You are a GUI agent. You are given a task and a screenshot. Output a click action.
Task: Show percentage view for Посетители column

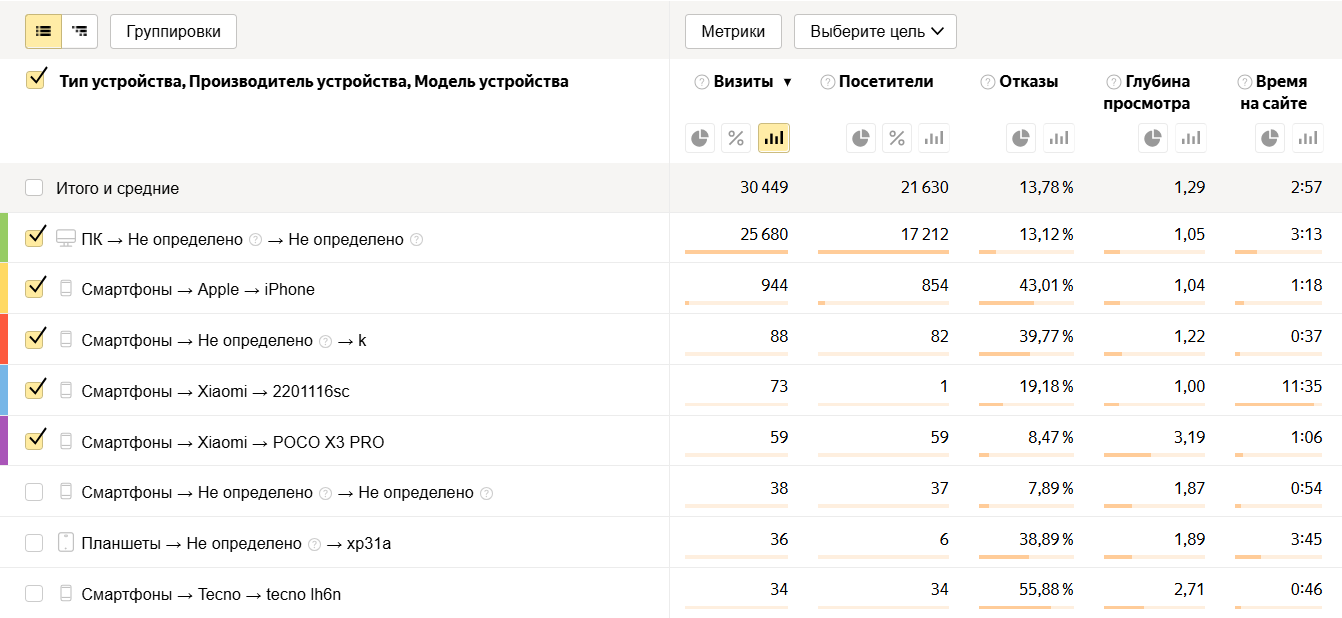point(897,138)
